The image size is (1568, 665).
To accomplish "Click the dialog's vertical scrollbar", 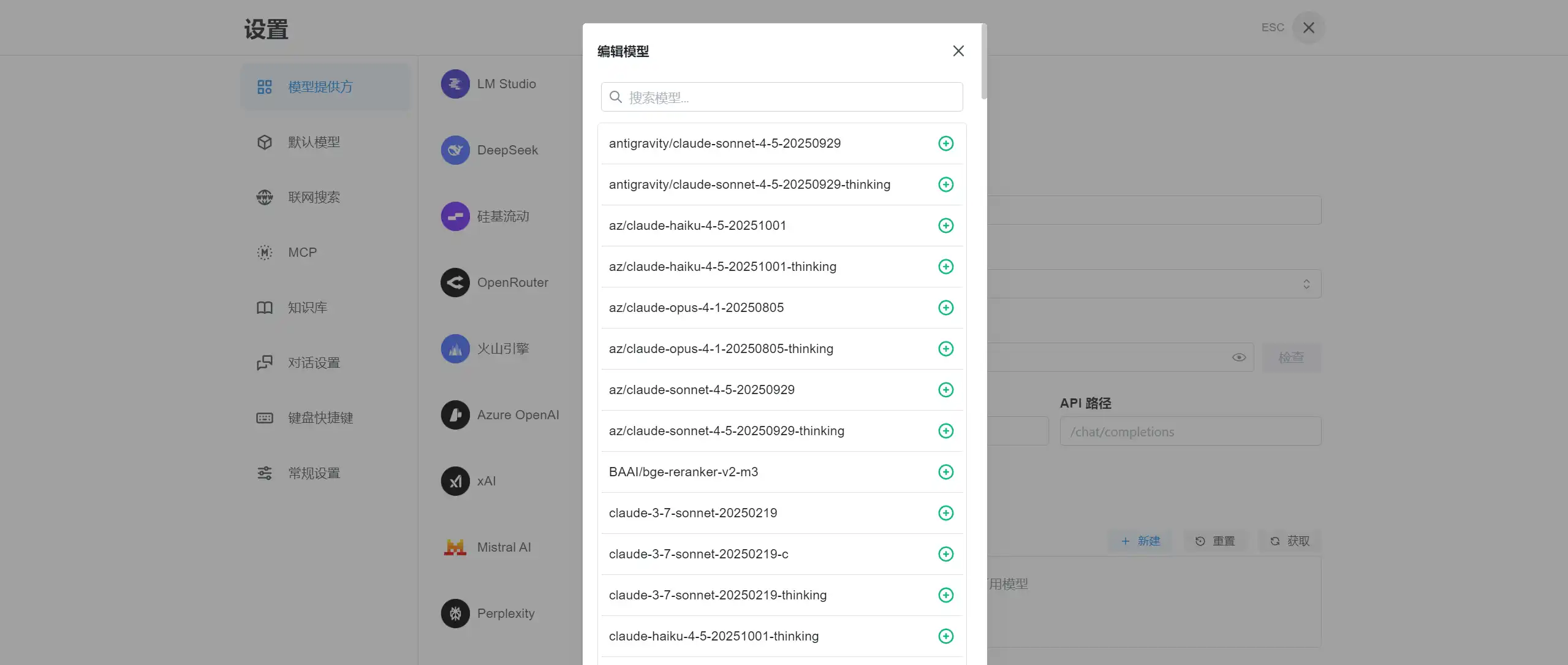I will tap(983, 61).
